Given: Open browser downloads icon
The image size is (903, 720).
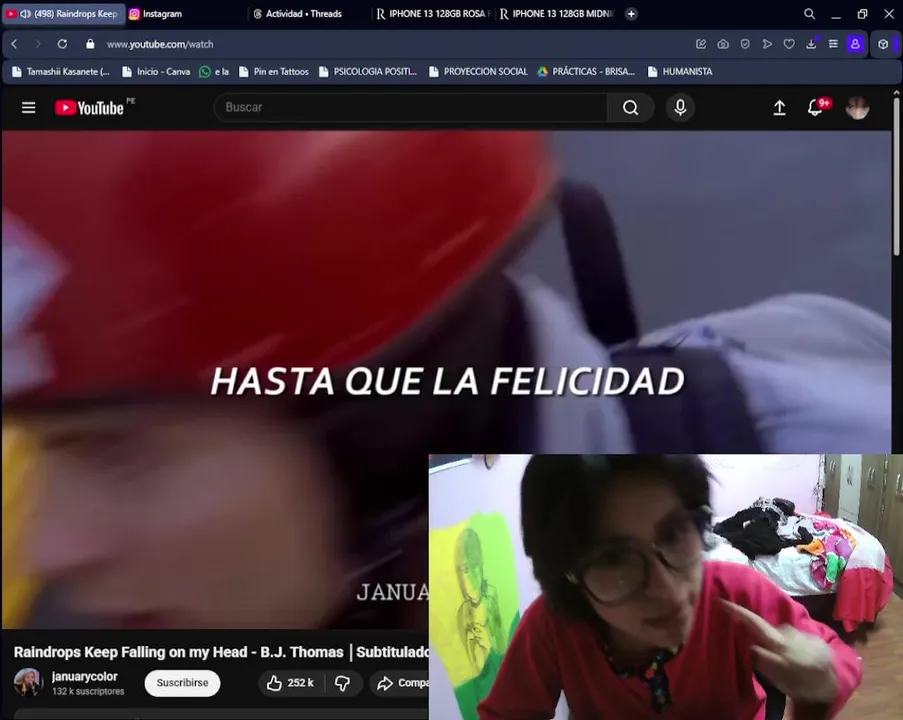Looking at the screenshot, I should 811,44.
